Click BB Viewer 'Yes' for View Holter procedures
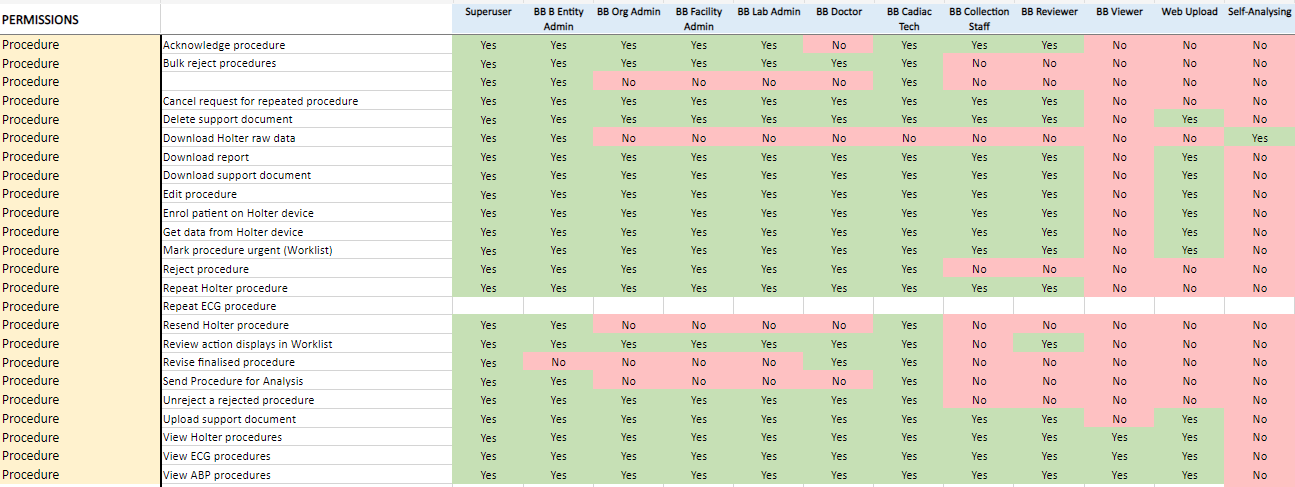The width and height of the screenshot is (1295, 487). pos(1119,437)
